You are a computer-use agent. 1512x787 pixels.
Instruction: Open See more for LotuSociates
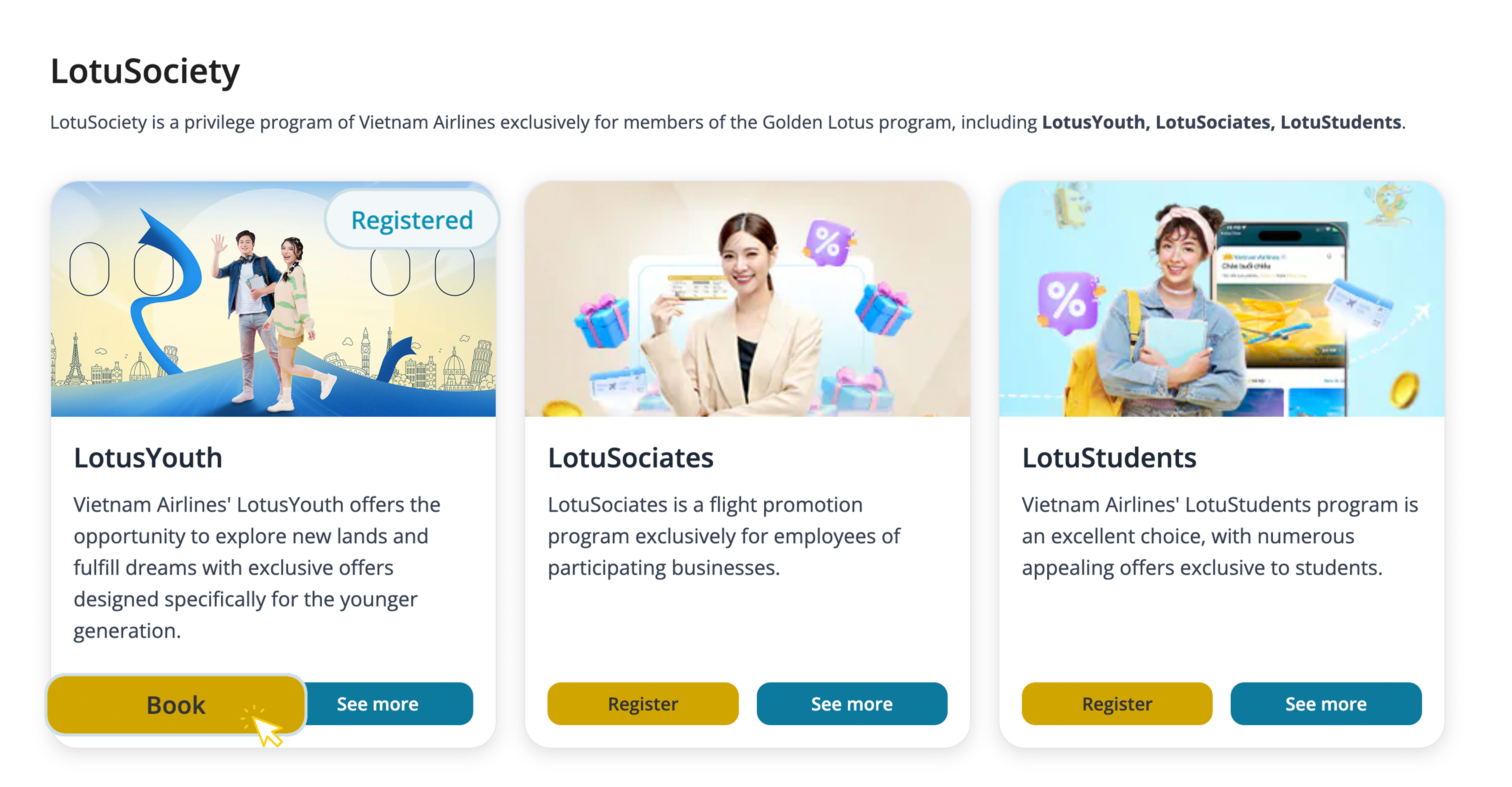click(x=852, y=704)
